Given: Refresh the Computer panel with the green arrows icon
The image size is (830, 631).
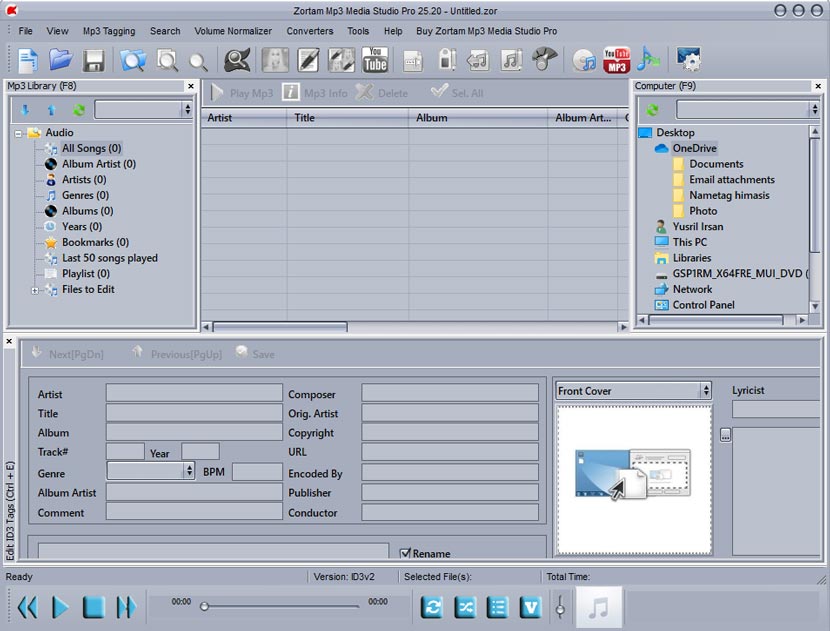Looking at the screenshot, I should [x=652, y=108].
